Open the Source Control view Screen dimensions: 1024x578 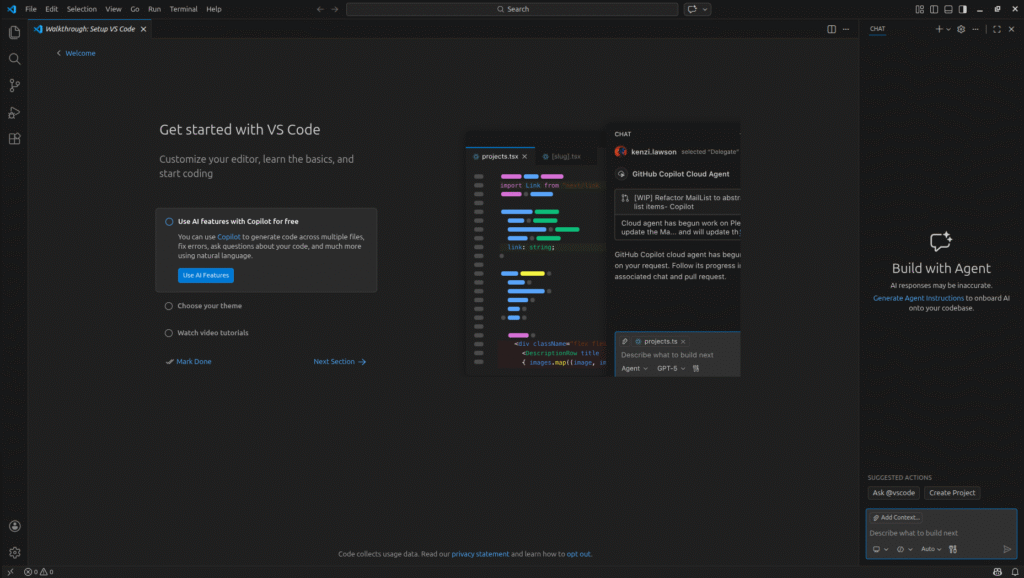[14, 86]
